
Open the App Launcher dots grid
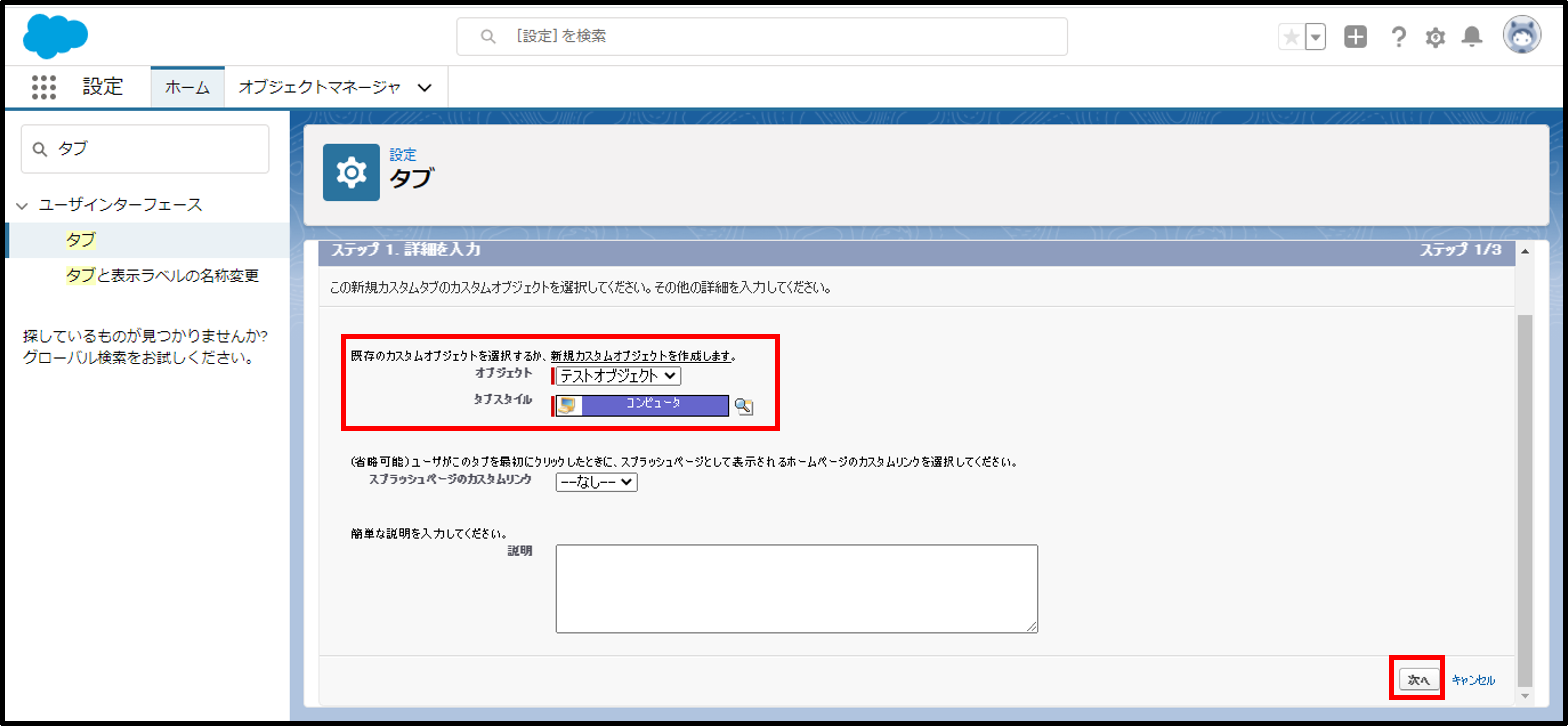(x=44, y=87)
